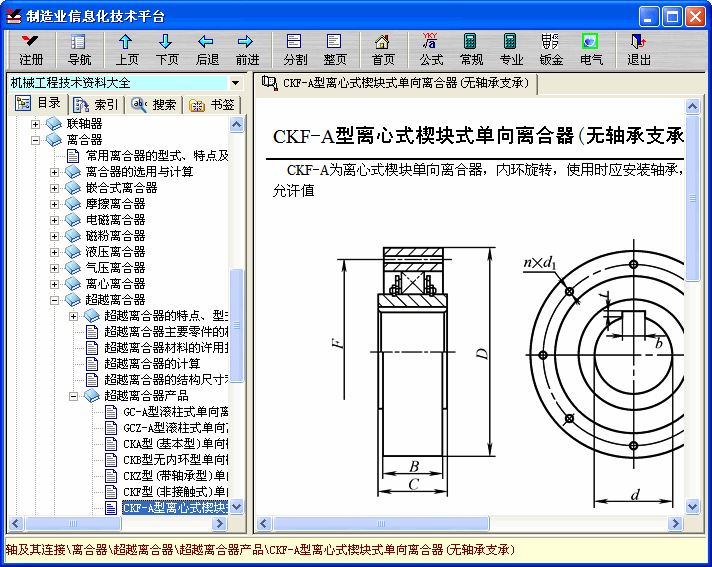Click the 后退 back arrow icon
712x567 pixels.
coord(207,49)
